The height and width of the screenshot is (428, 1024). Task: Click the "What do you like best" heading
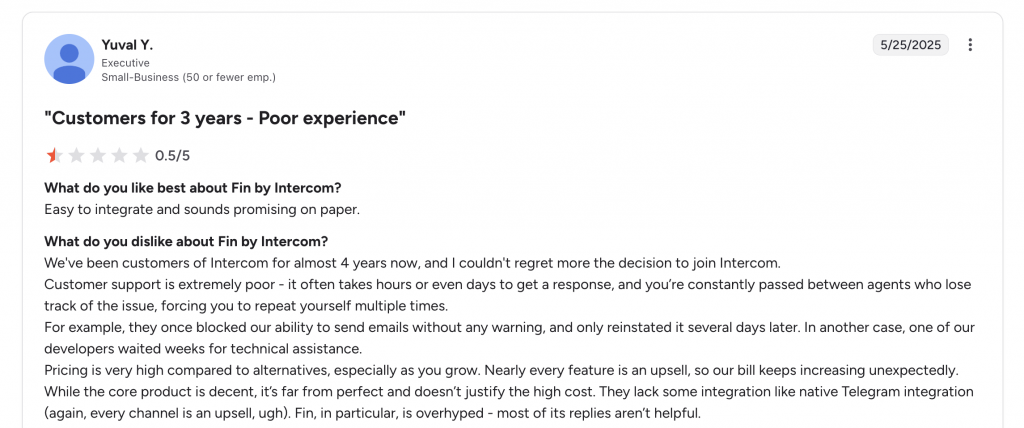click(193, 188)
